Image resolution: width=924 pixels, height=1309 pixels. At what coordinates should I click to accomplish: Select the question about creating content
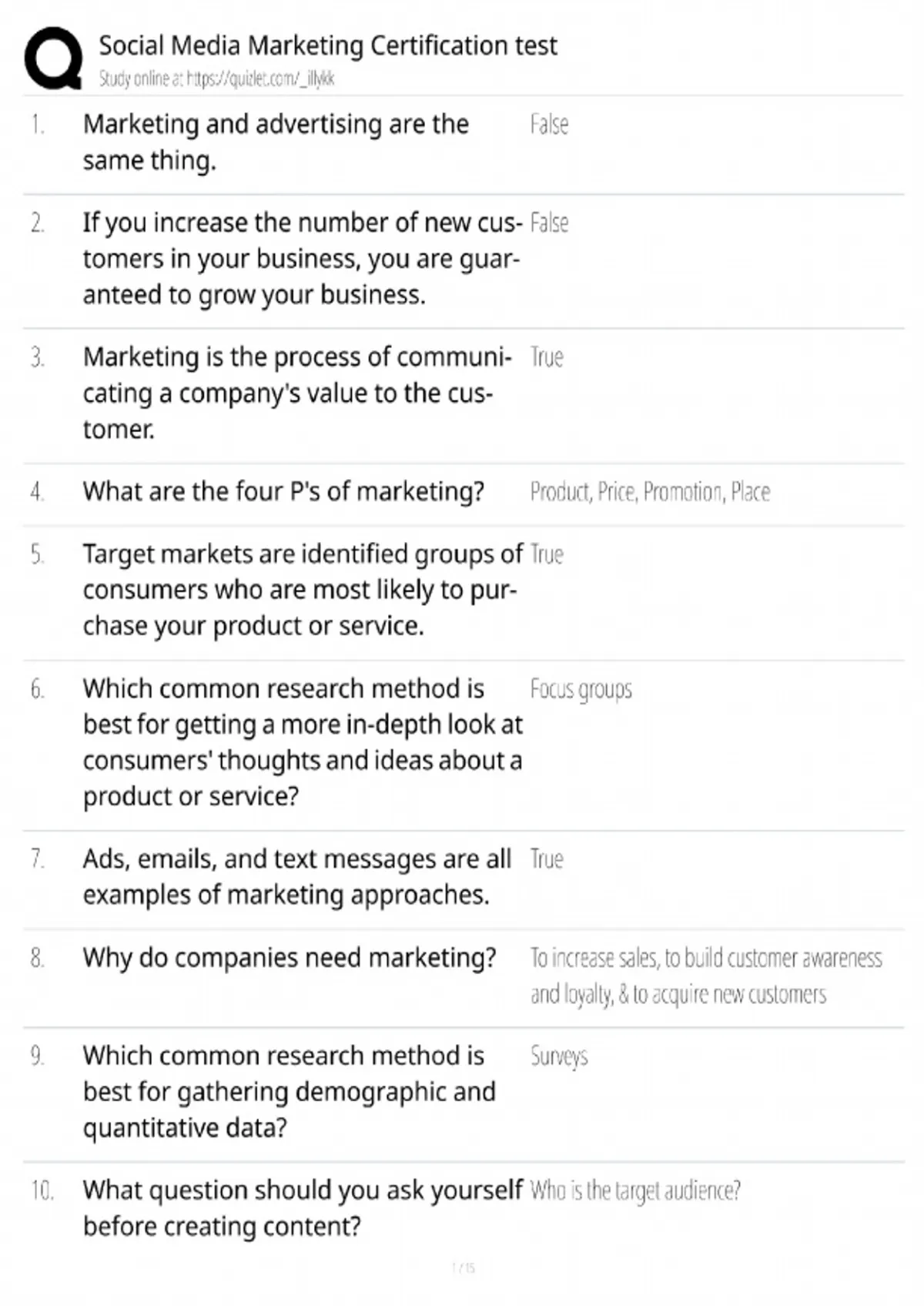[x=303, y=1208]
